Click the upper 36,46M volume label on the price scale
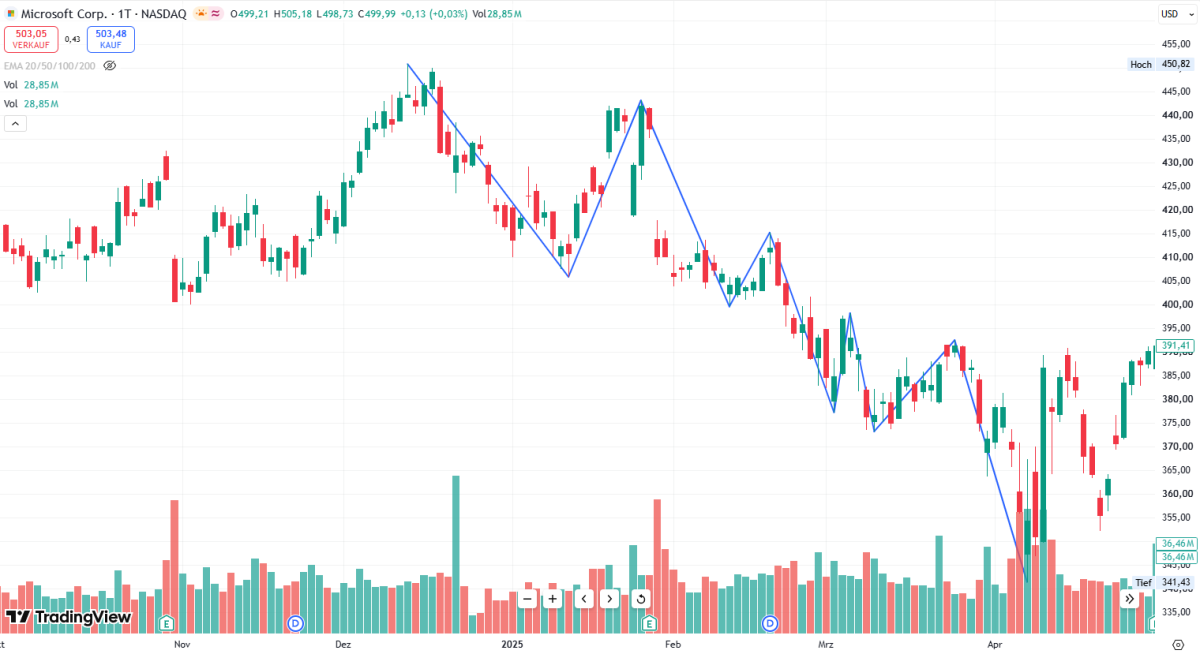Viewport: 1200px width, 654px height. click(1176, 543)
